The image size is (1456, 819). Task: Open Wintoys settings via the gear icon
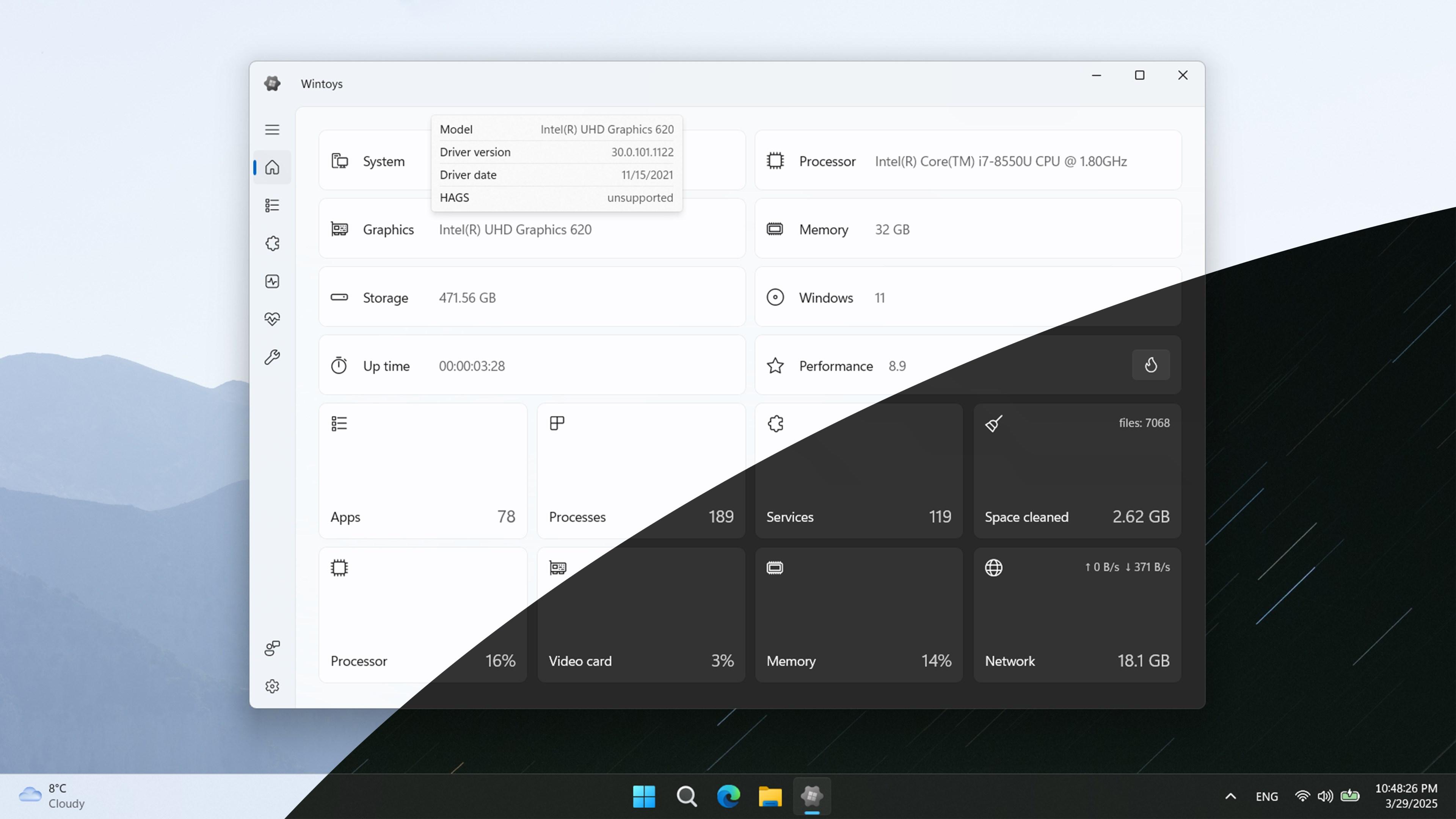click(273, 686)
